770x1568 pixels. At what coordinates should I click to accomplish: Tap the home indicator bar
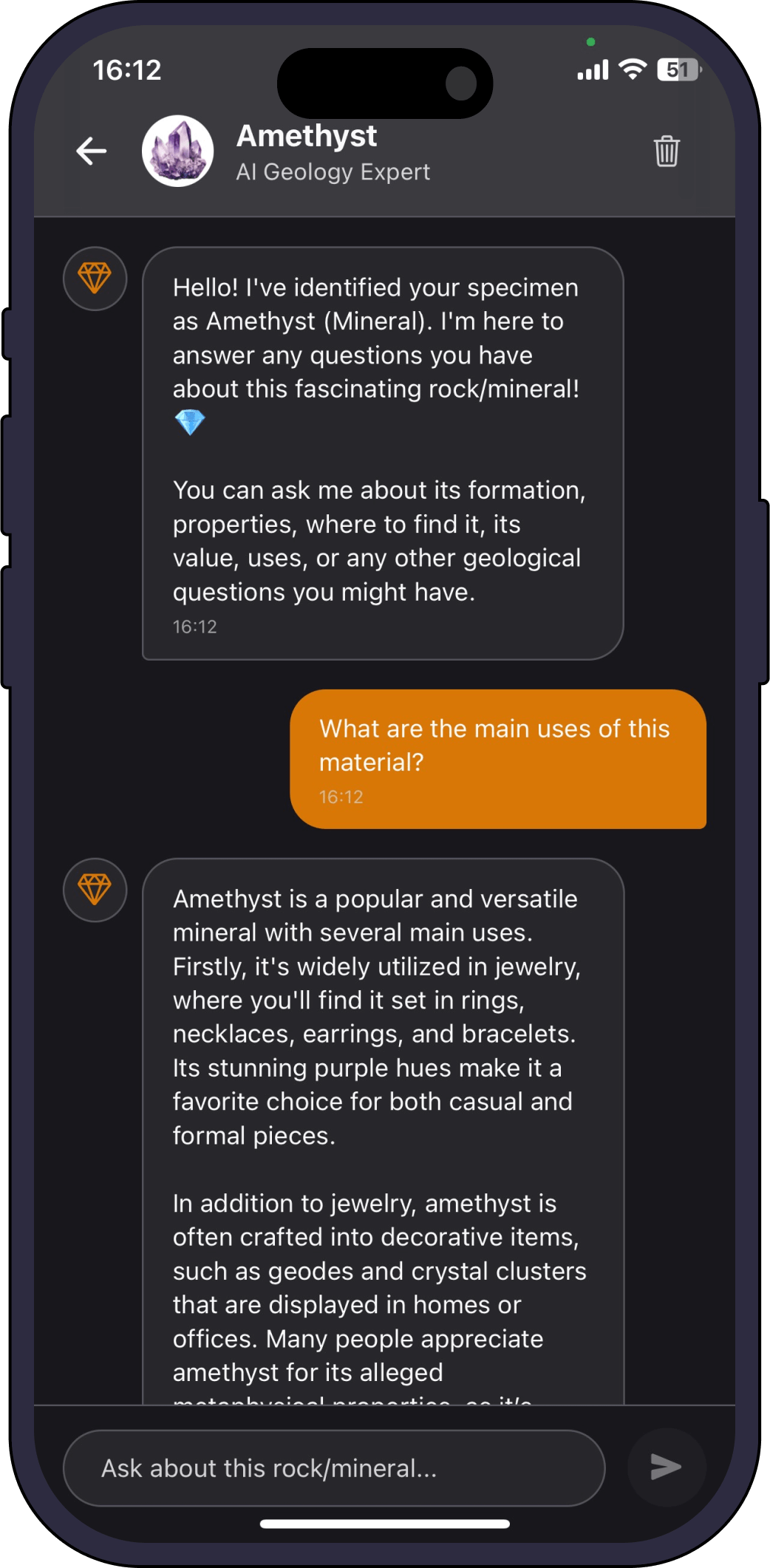click(x=385, y=1524)
